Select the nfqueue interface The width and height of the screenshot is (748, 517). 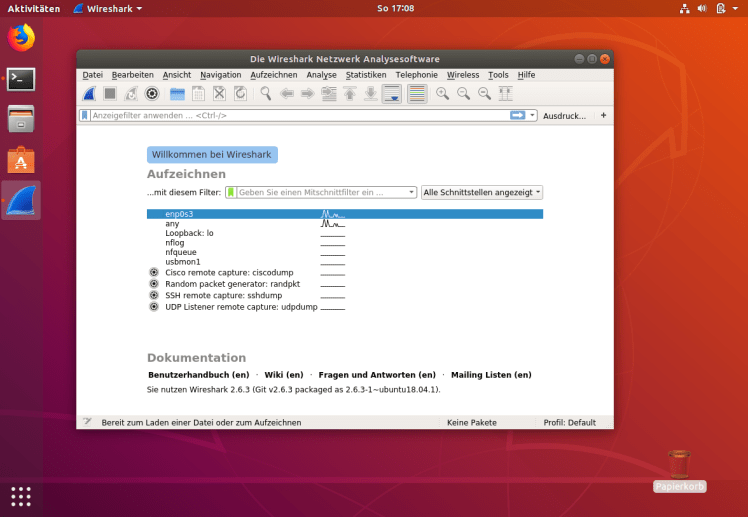345,252
